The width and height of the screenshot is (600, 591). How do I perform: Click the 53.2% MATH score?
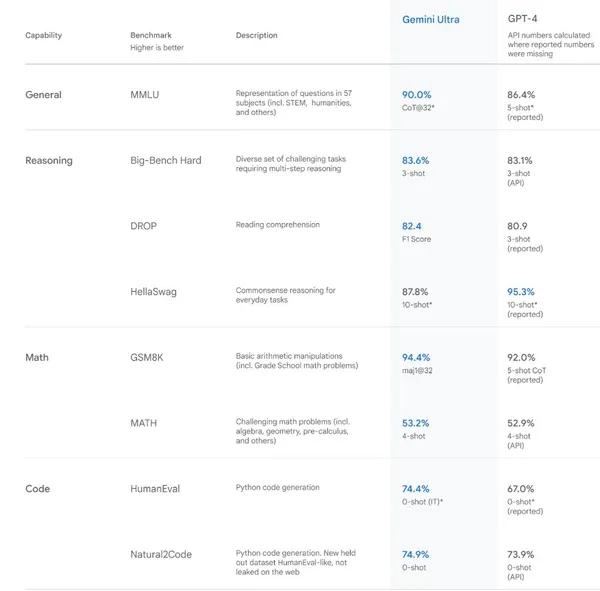[x=416, y=423]
